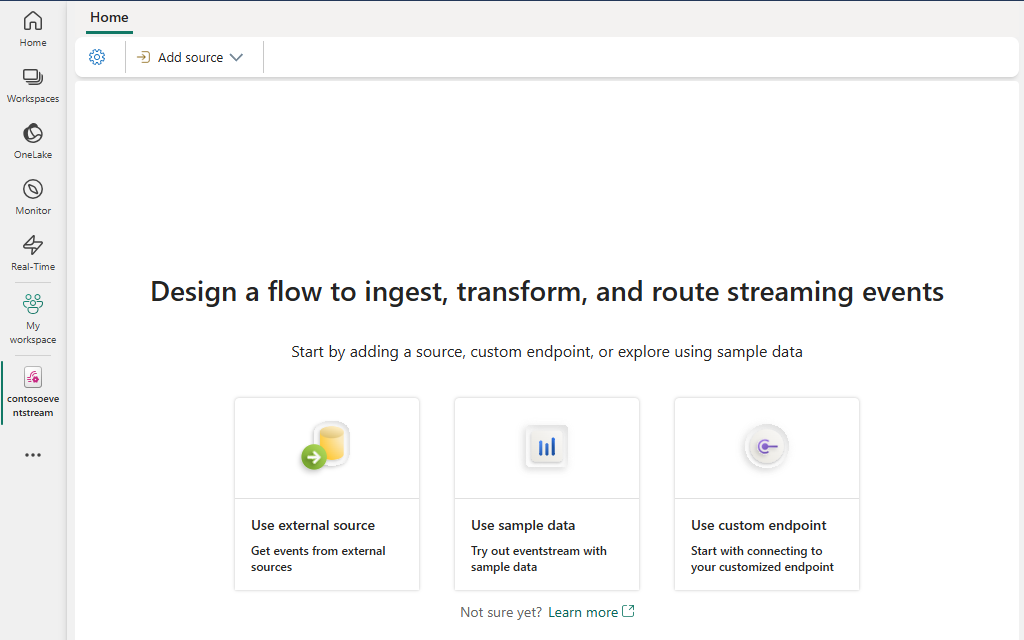Screen dimensions: 1024x640
Task: Open My workspace in the sidebar
Action: pos(33,319)
